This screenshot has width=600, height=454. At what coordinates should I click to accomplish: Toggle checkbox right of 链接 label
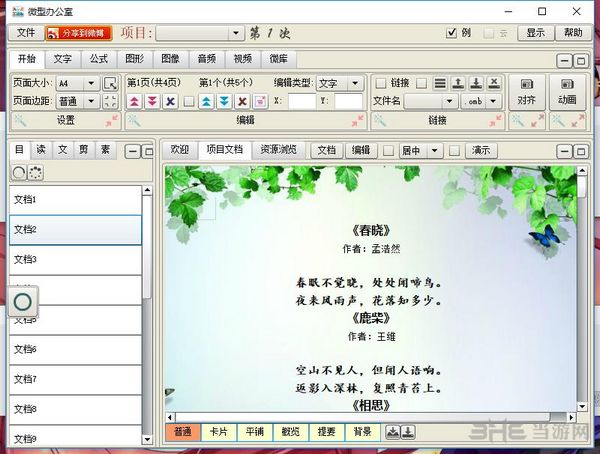click(x=421, y=83)
